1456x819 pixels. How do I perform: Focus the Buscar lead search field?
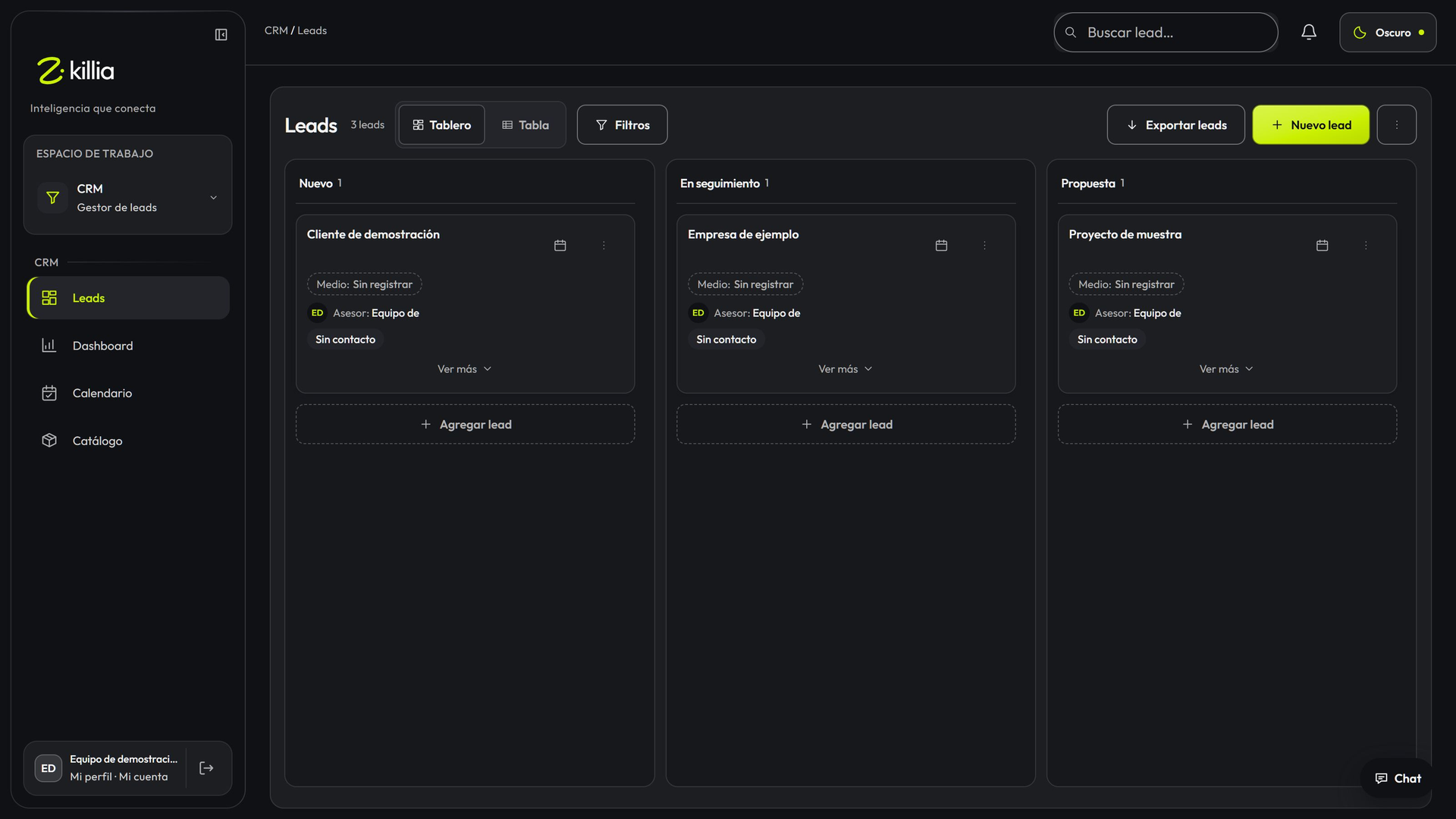coord(1166,32)
